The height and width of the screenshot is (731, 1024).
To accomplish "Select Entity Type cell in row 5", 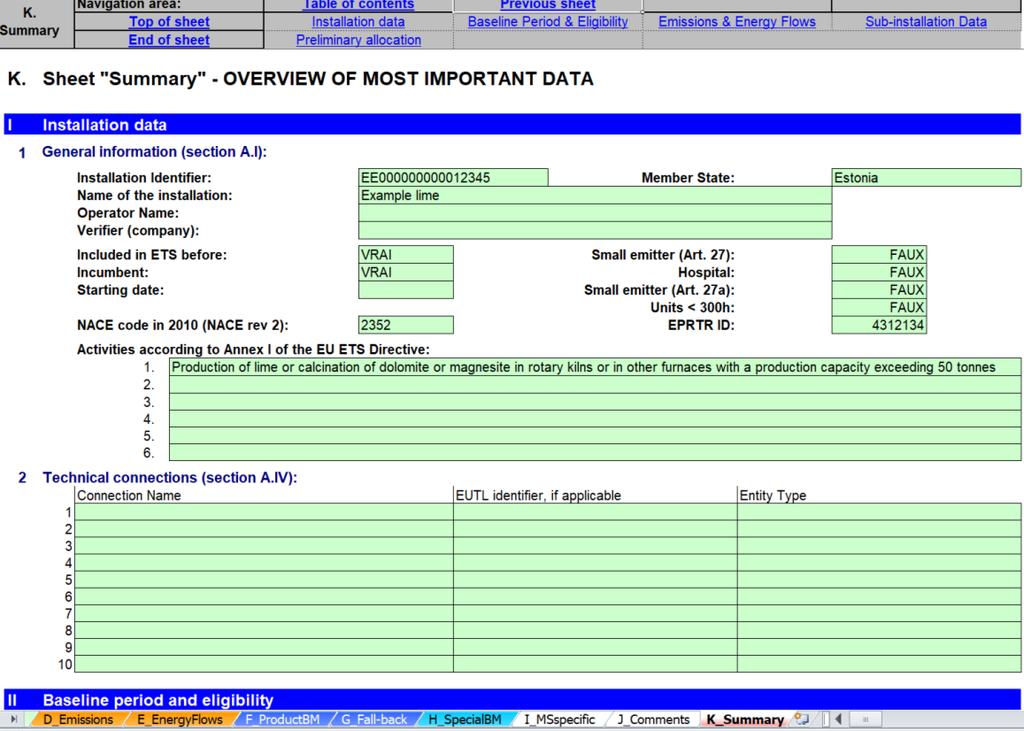I will click(x=879, y=580).
